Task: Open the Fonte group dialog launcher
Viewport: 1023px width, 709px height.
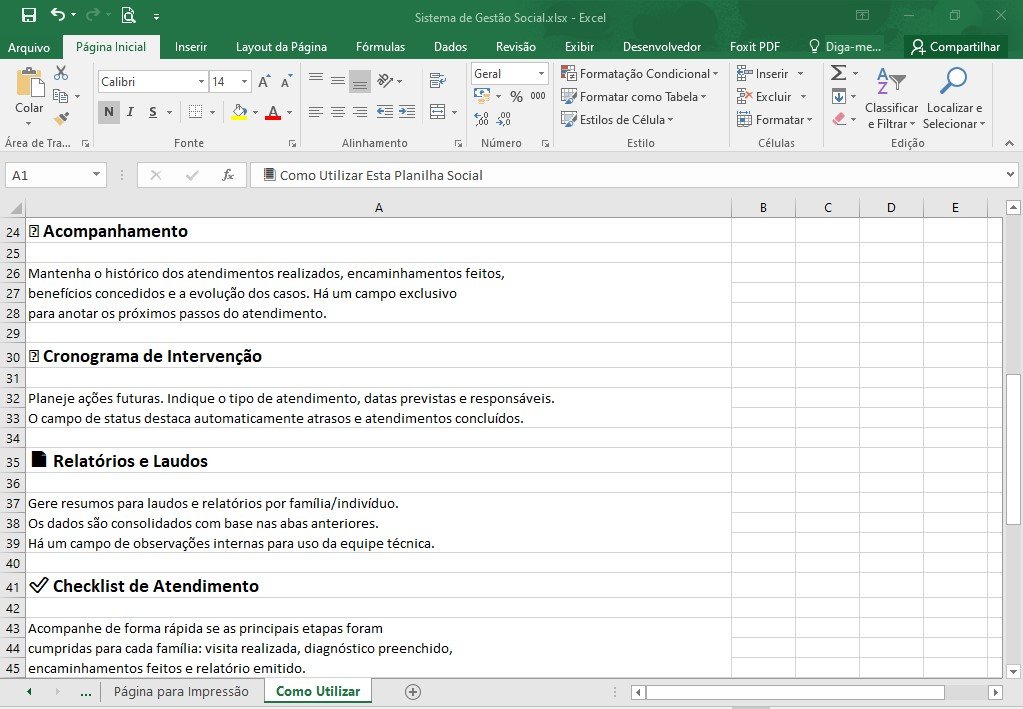Action: pyautogui.click(x=292, y=143)
